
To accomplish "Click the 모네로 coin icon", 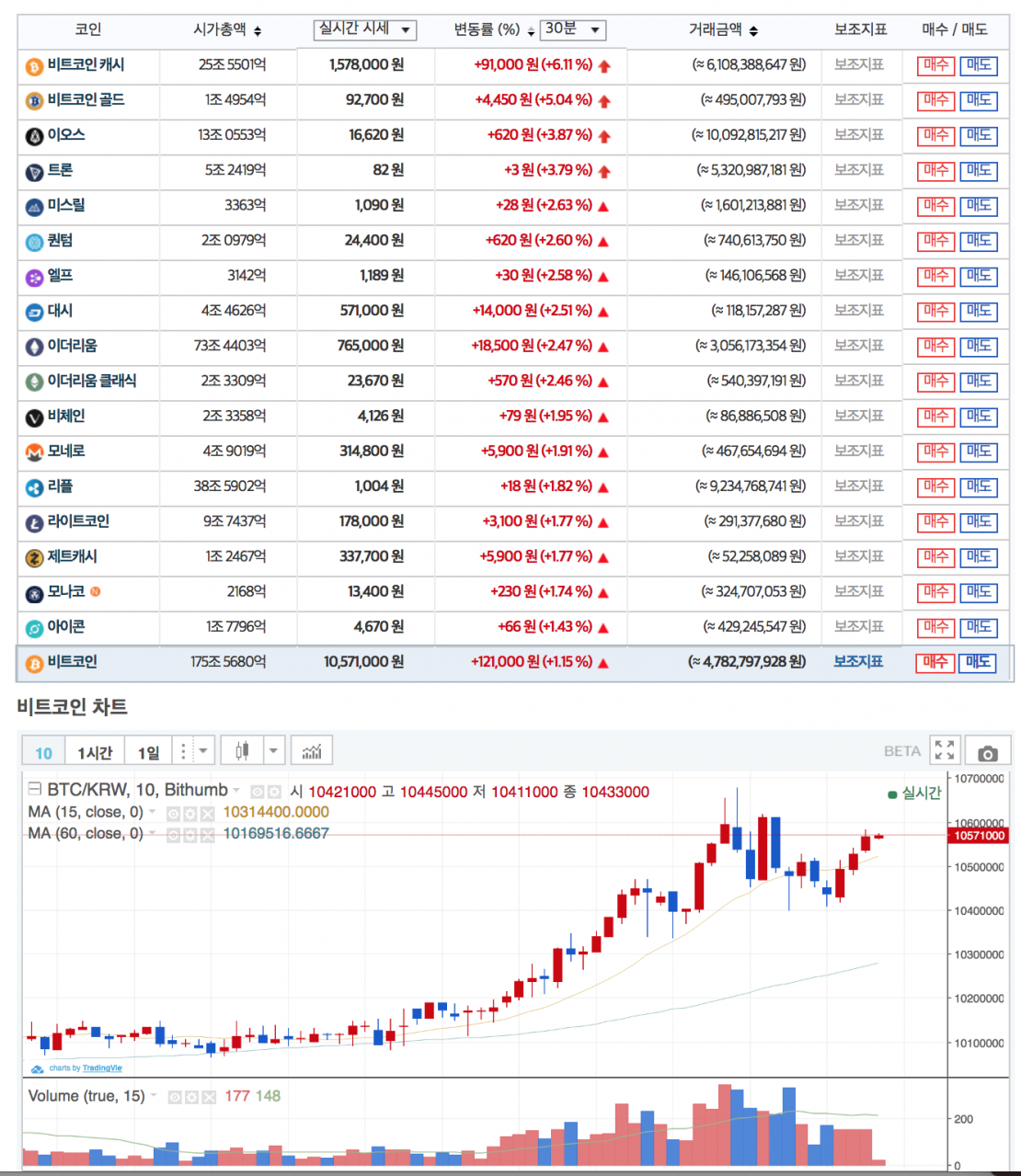I will click(x=34, y=452).
